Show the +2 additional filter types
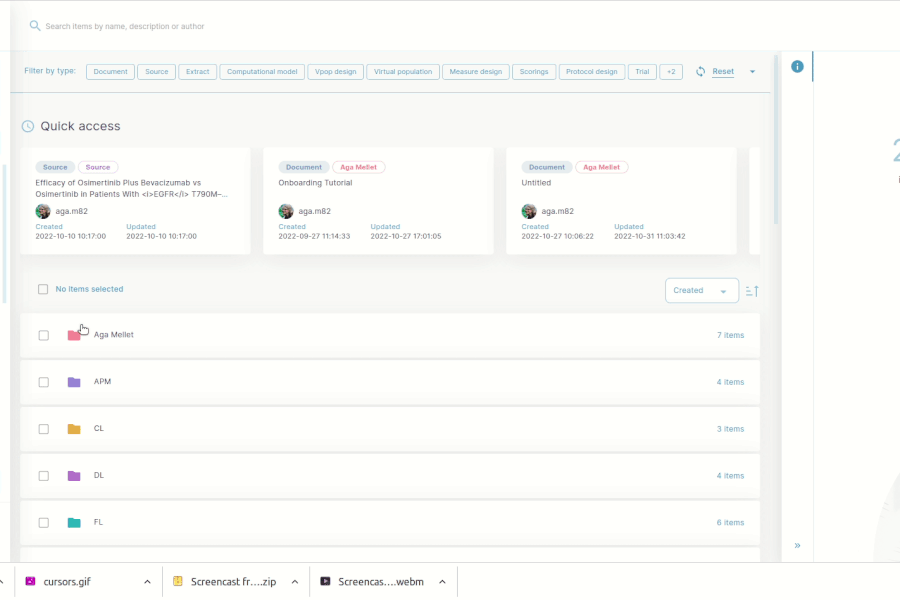Viewport: 900px width, 600px height. 671,72
